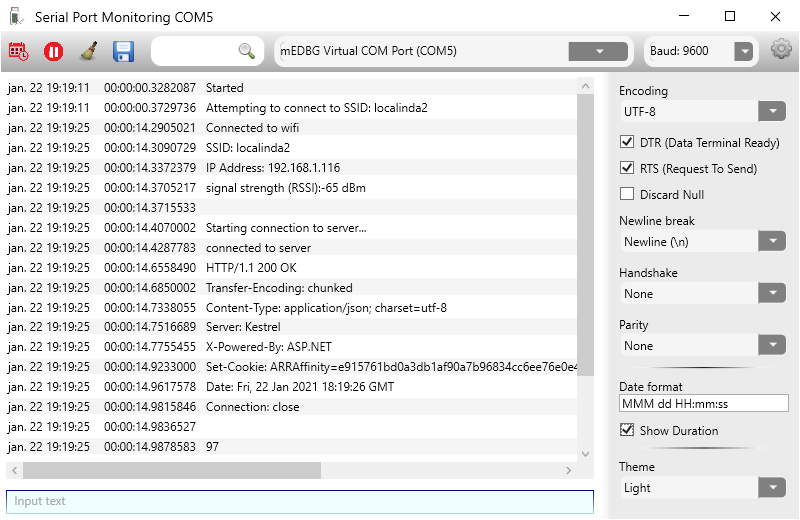Click the timestamp calendar toolbar icon
Viewport: 800px width, 520px height.
point(19,51)
